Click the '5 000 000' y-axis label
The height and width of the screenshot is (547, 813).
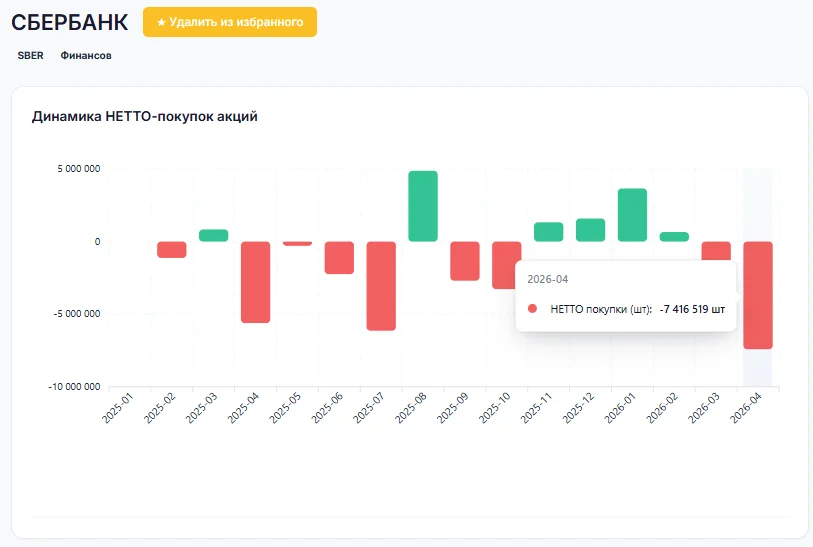tap(79, 169)
